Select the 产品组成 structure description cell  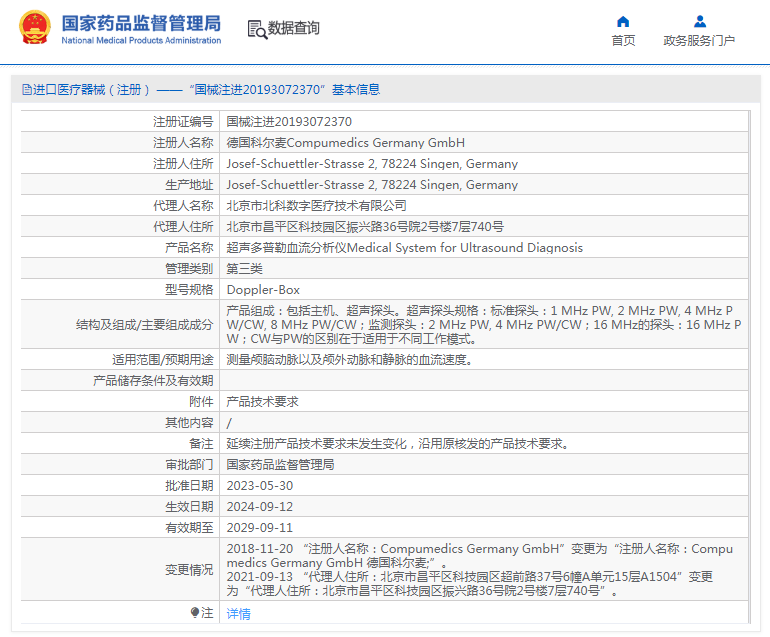tap(484, 325)
